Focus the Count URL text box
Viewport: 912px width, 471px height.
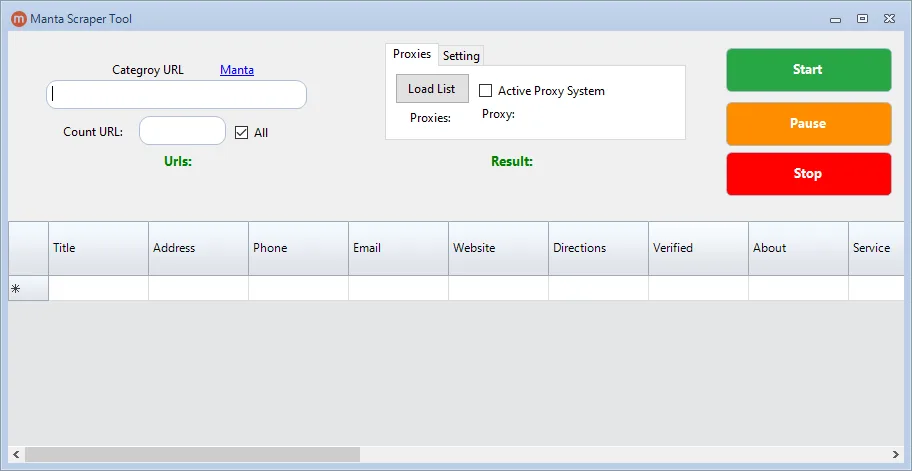(182, 131)
